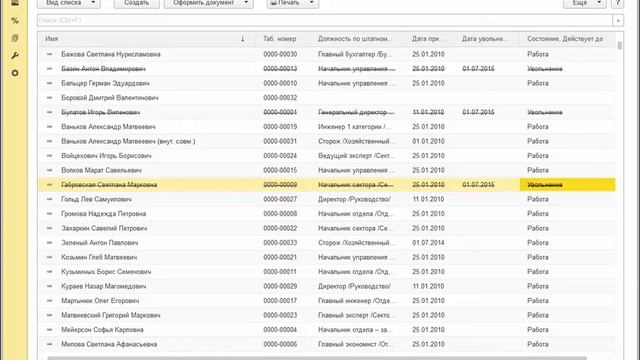This screenshot has width=640, height=360.
Task: Click the row marker icon for Габровская Светлана Марковна
Action: click(x=50, y=184)
